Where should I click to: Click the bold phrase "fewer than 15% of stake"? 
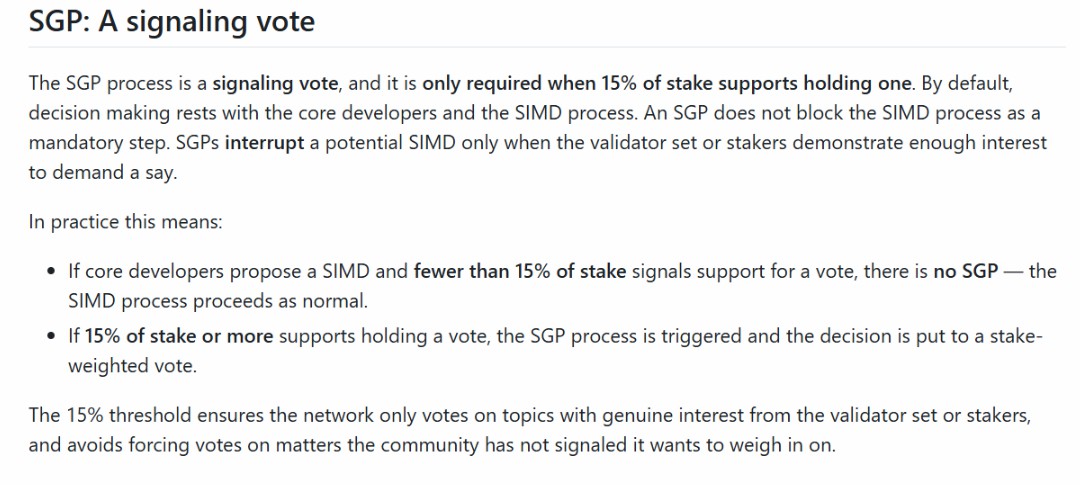[520, 271]
